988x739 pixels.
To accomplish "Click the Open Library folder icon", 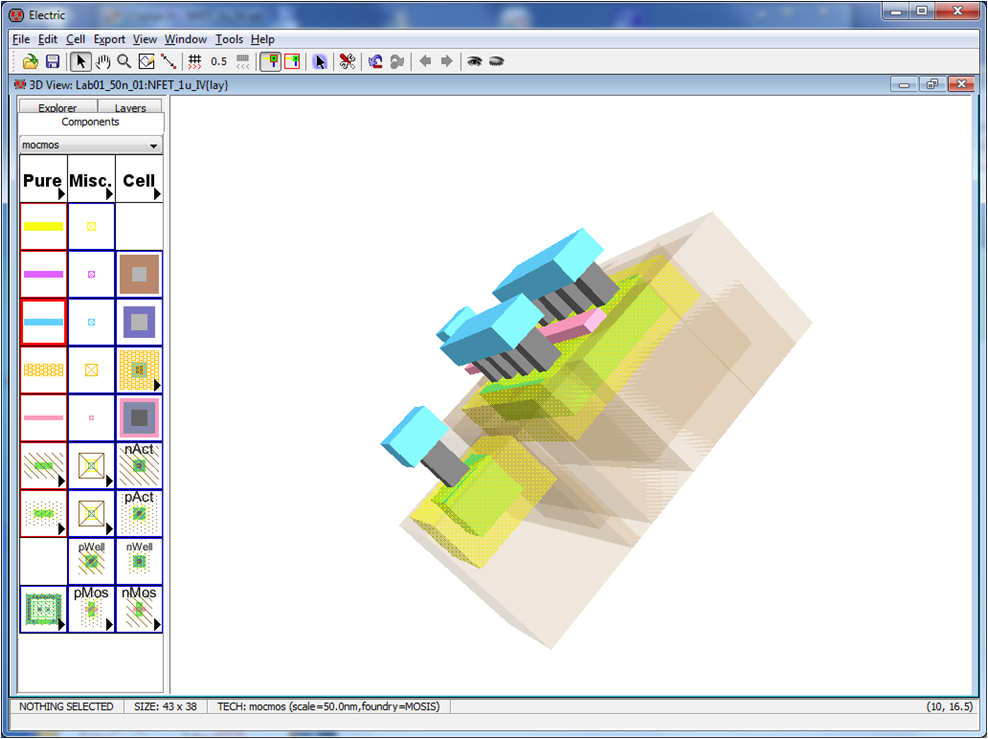I will point(31,61).
